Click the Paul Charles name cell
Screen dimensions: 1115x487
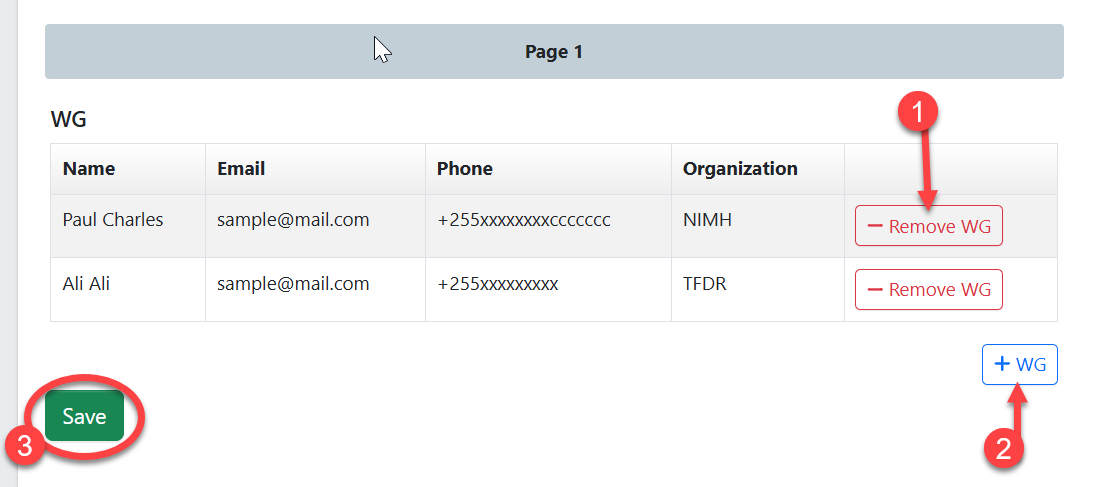click(x=112, y=220)
